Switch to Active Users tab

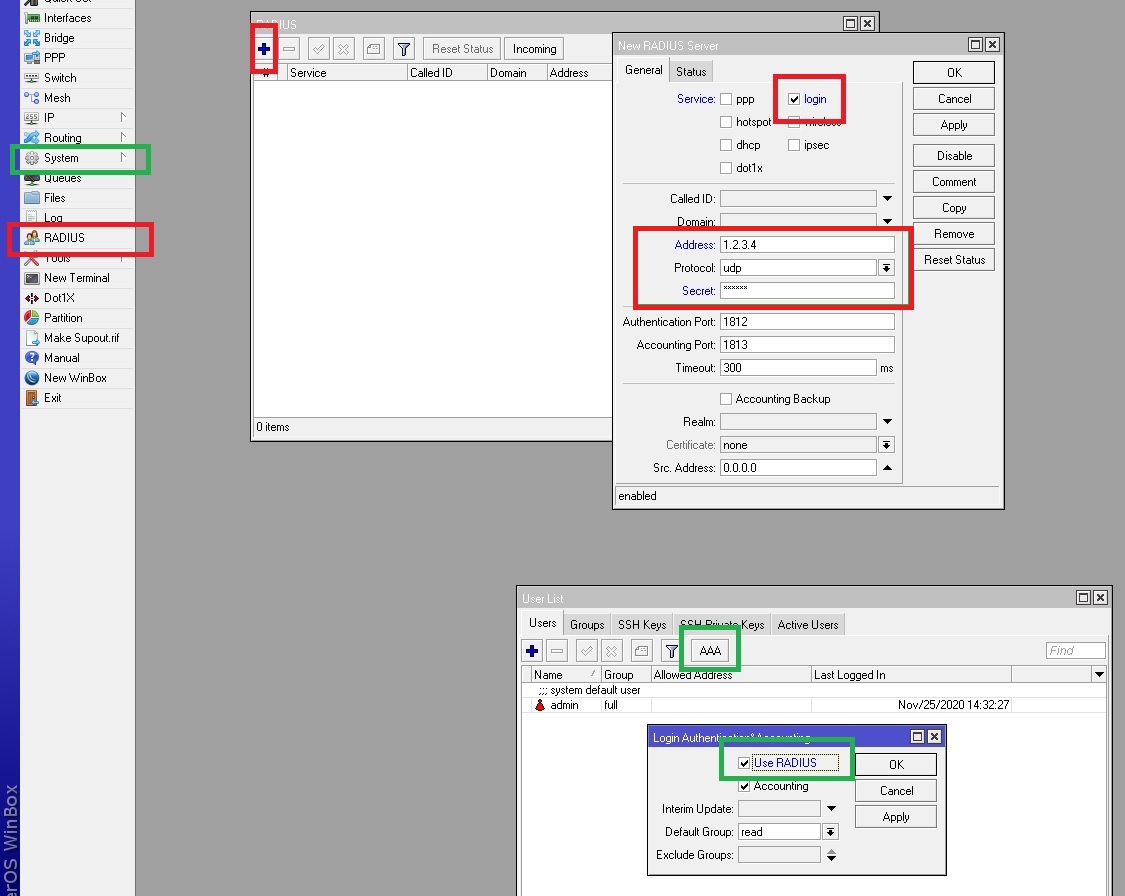click(x=808, y=625)
